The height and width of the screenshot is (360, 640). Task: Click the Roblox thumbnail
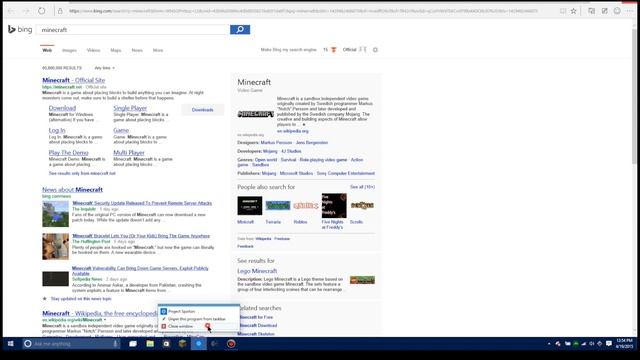pos(305,205)
